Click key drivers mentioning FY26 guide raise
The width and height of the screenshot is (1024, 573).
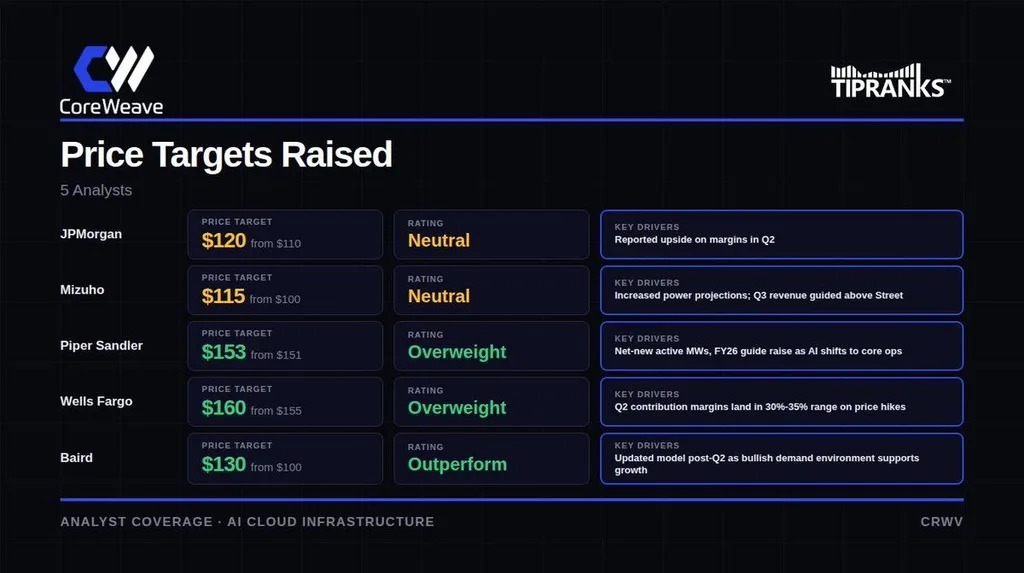tap(782, 346)
